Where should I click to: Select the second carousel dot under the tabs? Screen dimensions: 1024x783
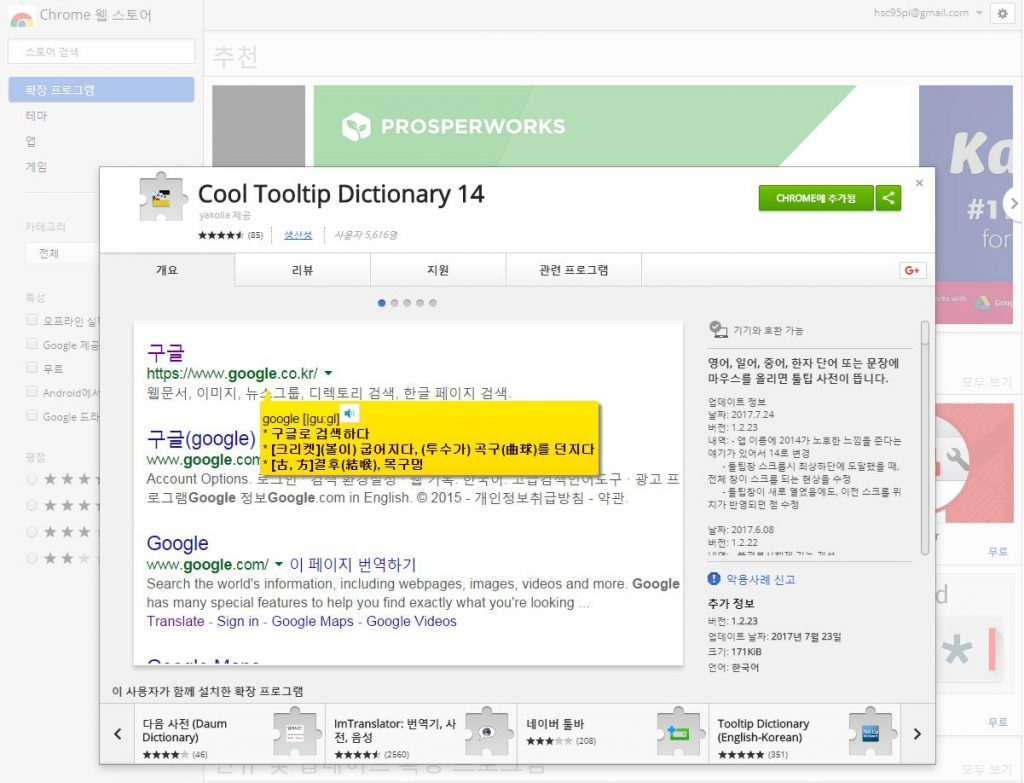coord(394,302)
